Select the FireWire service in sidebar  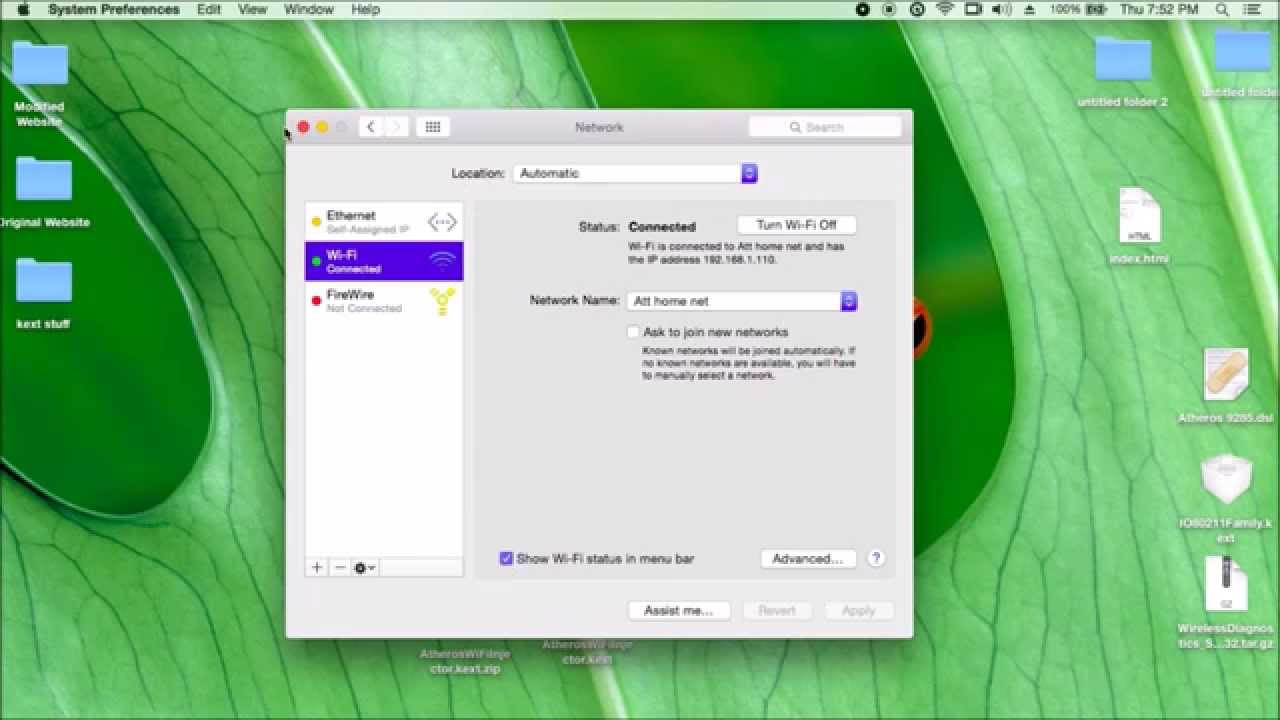pos(384,301)
